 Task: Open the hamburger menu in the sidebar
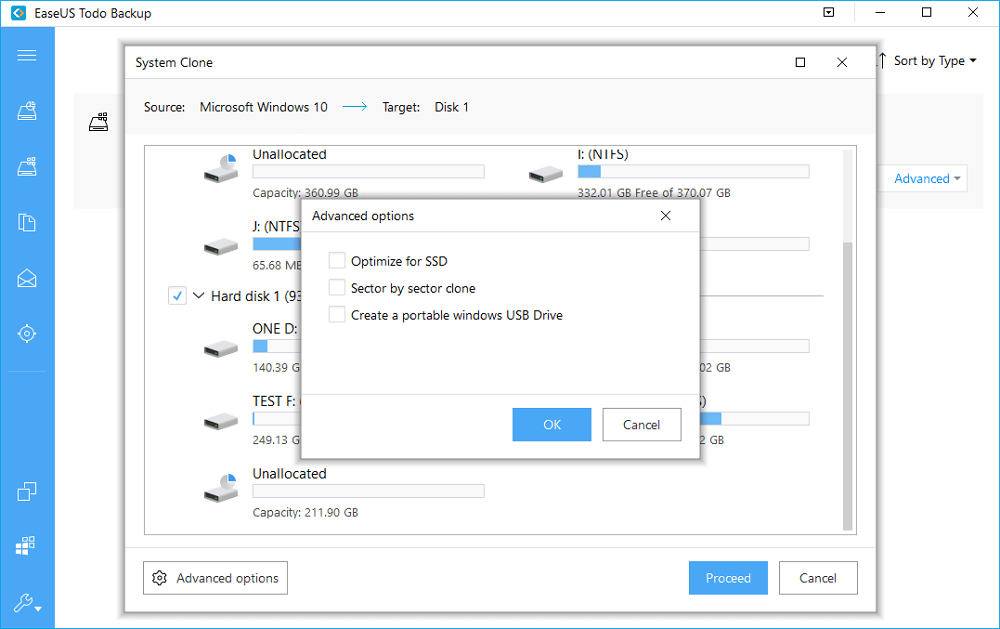tap(28, 55)
